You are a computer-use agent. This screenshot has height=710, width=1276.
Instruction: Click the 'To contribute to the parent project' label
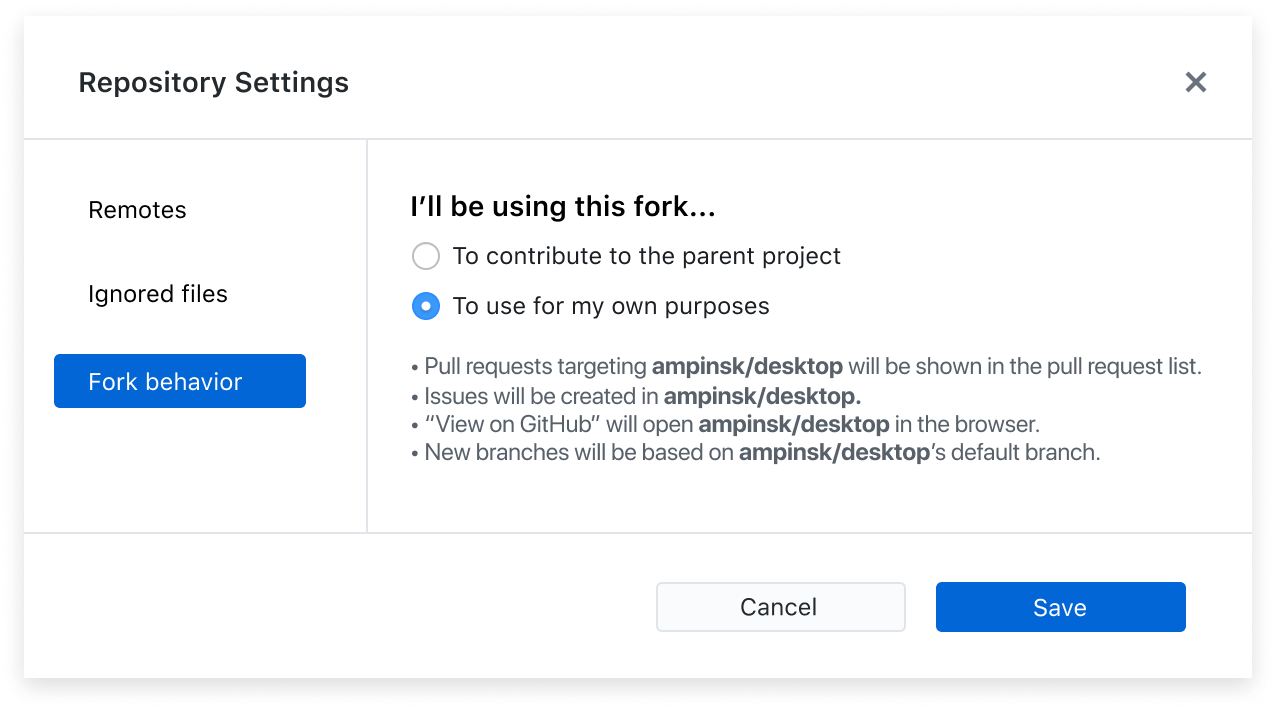point(646,256)
